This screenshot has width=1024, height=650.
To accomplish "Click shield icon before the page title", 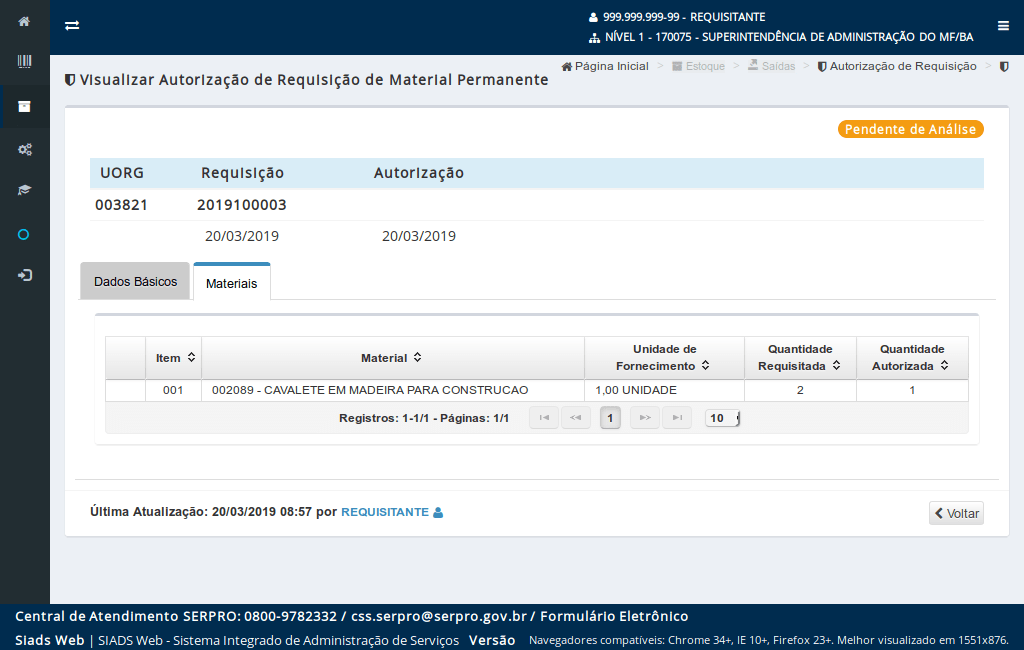I will (70, 80).
